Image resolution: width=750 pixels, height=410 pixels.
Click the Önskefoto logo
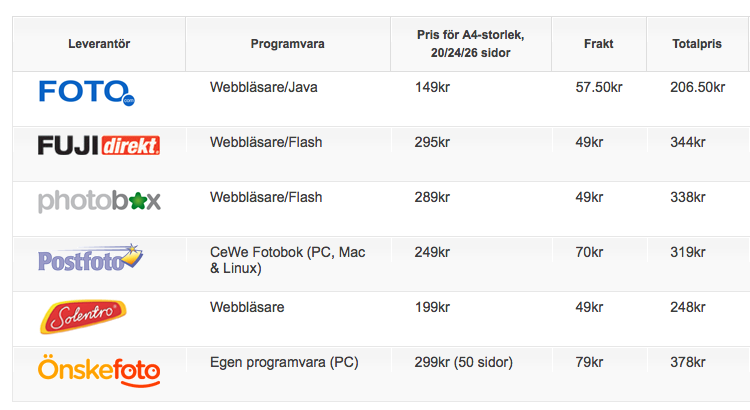point(99,370)
